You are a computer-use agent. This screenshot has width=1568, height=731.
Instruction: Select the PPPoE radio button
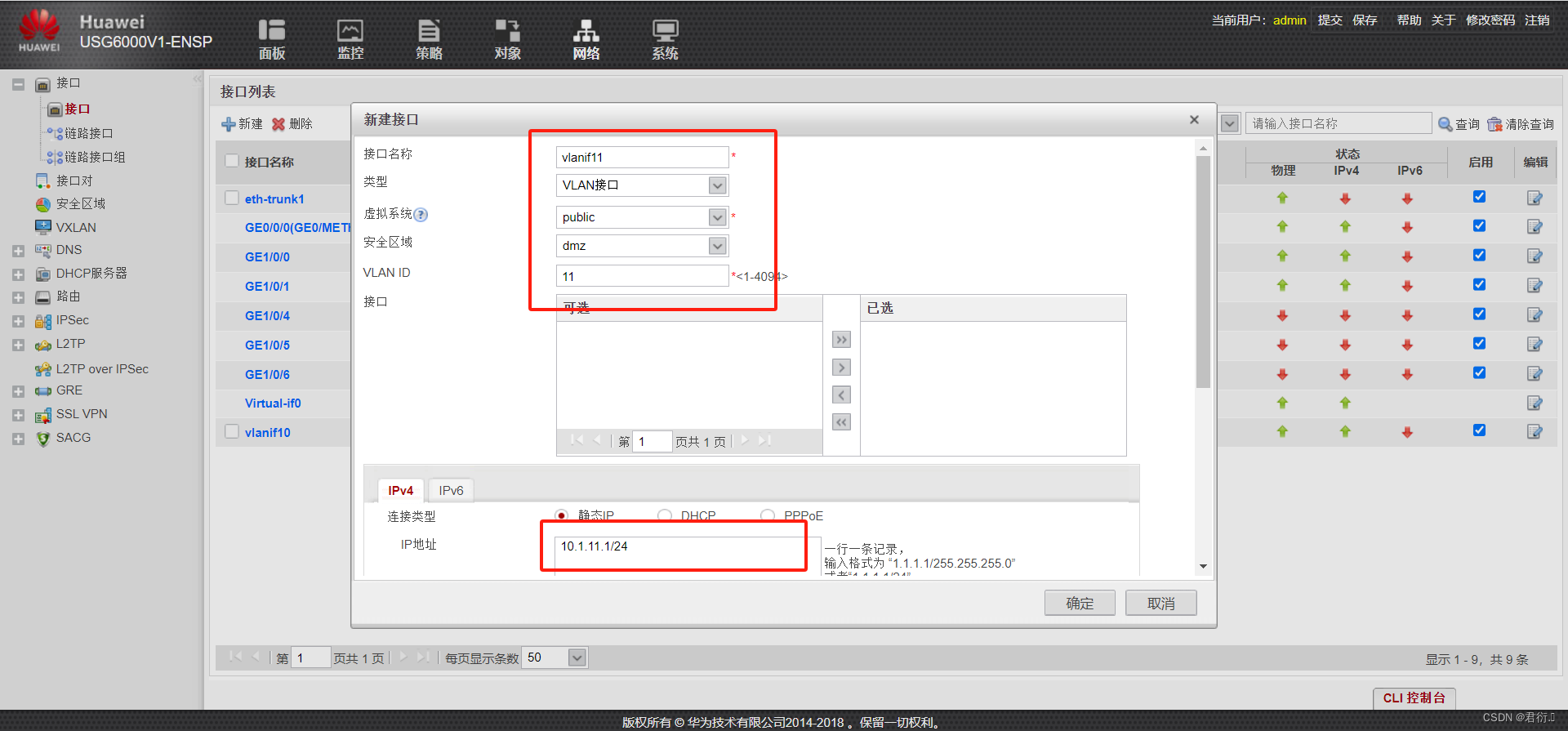767,515
